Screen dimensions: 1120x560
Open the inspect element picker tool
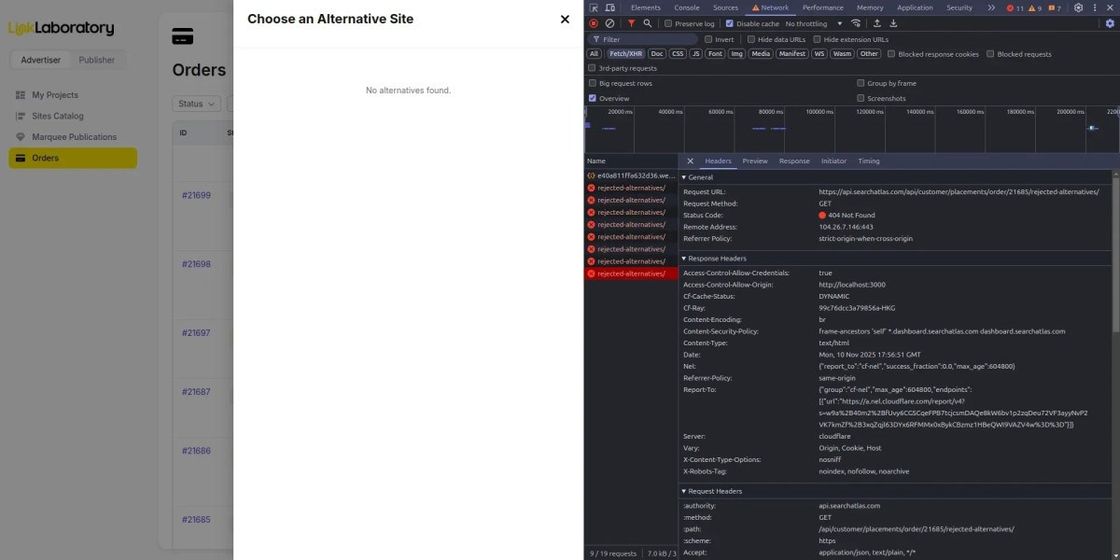click(593, 8)
